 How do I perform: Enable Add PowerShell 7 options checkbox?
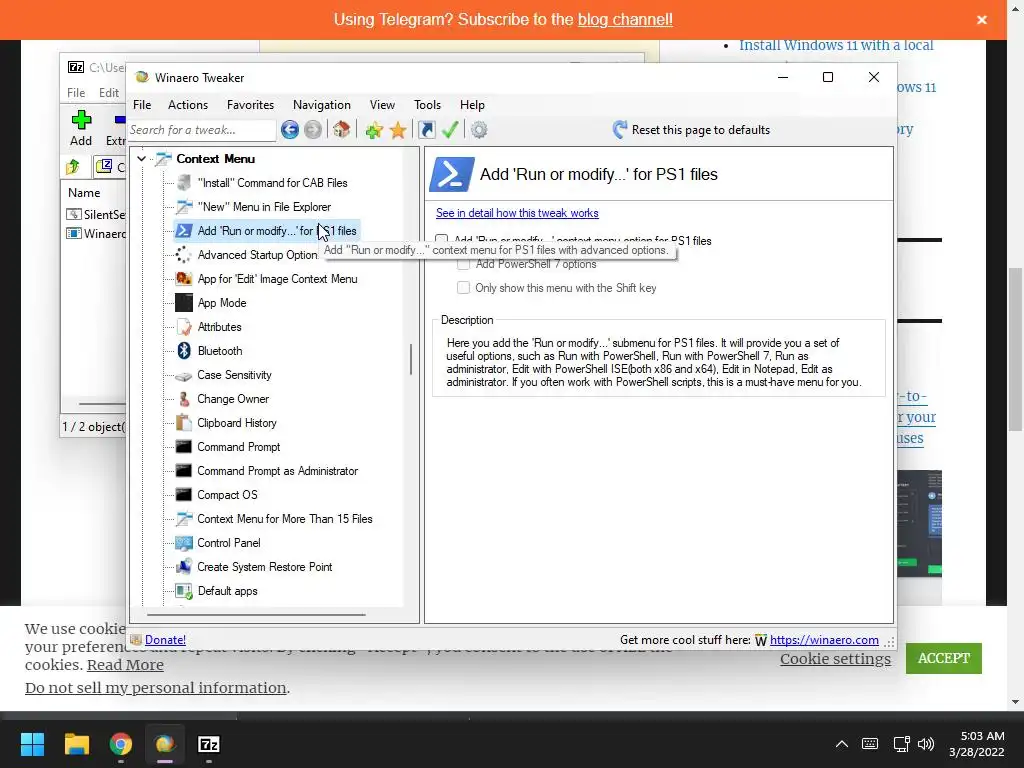pos(463,264)
